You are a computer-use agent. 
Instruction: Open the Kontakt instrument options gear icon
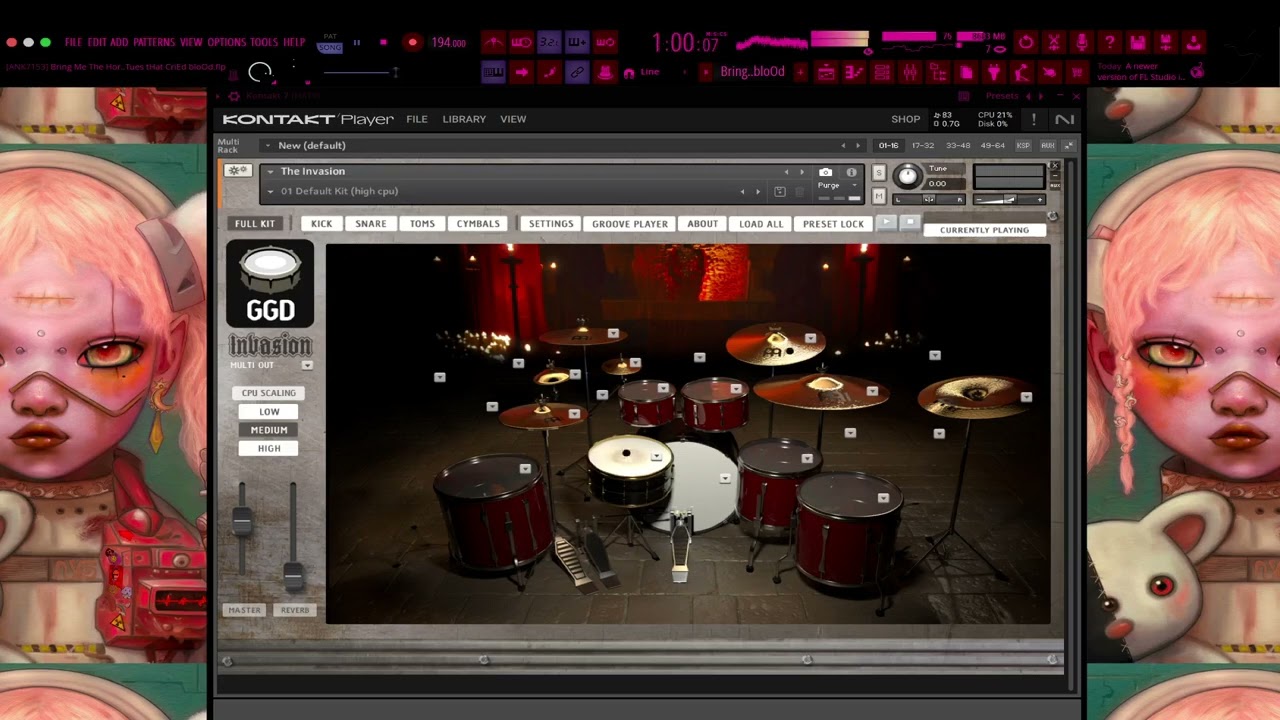click(238, 171)
